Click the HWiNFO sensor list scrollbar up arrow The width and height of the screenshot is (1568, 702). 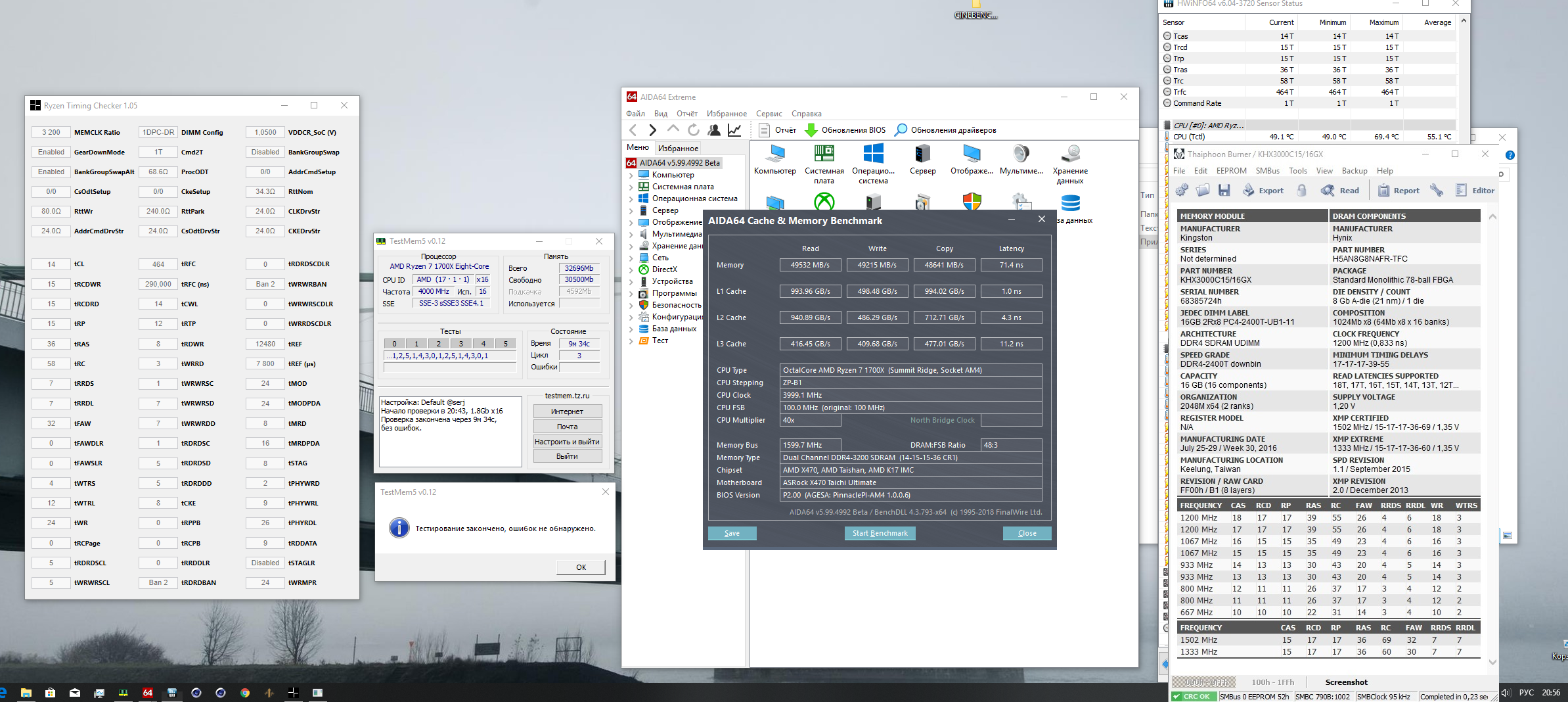pos(1463,22)
